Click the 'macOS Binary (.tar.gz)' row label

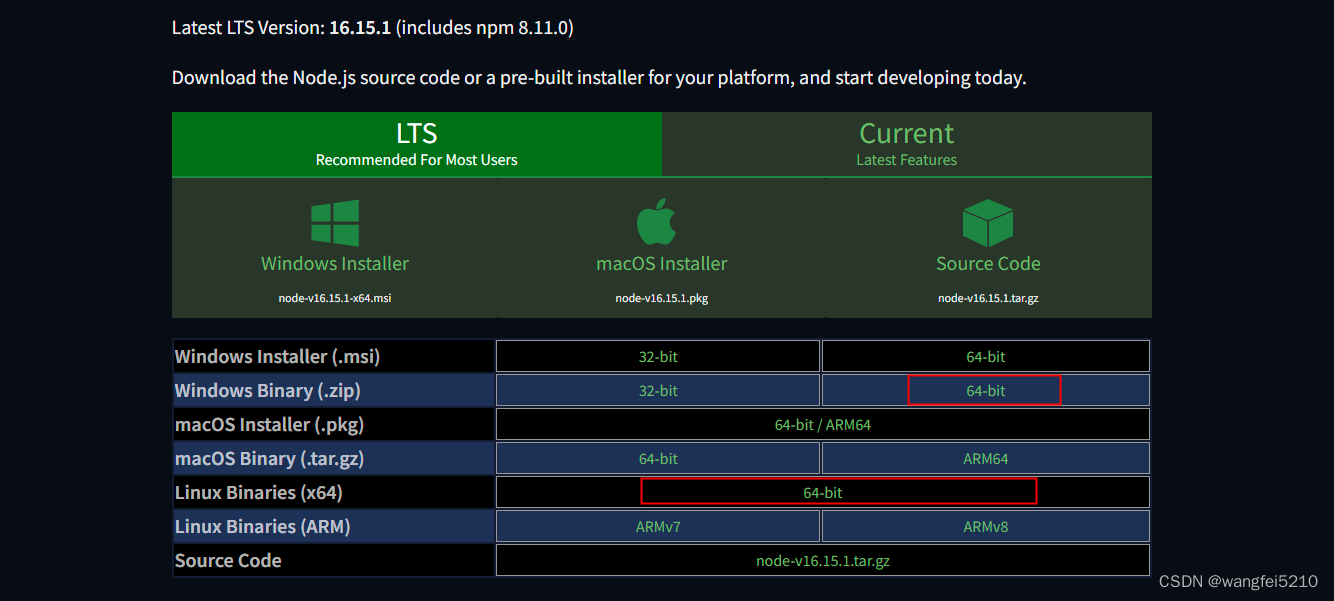tap(270, 459)
